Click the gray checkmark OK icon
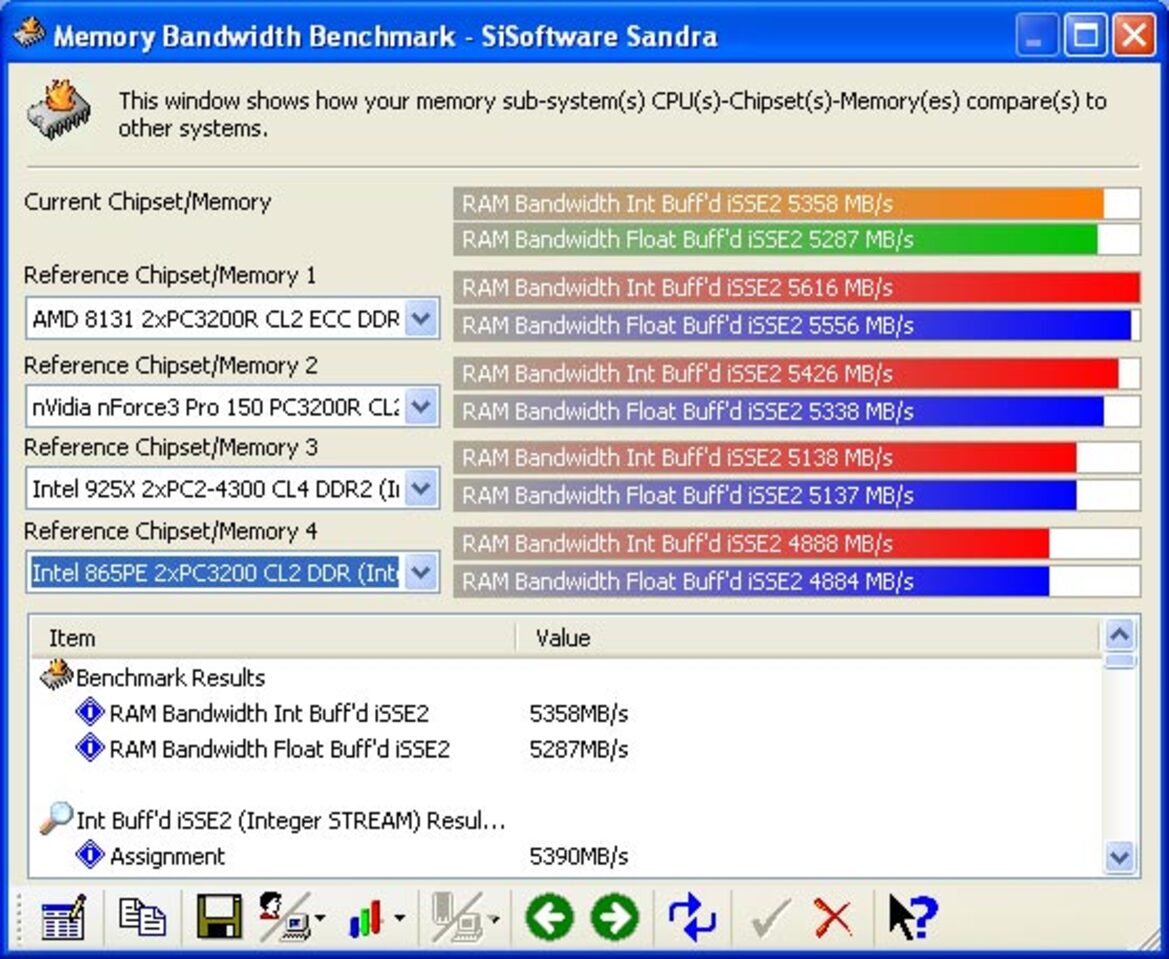This screenshot has width=1169, height=959. tap(771, 918)
